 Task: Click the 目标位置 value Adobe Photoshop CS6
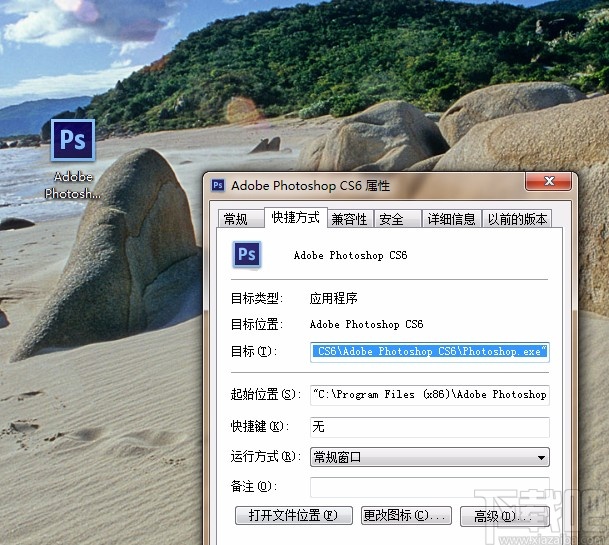point(366,324)
